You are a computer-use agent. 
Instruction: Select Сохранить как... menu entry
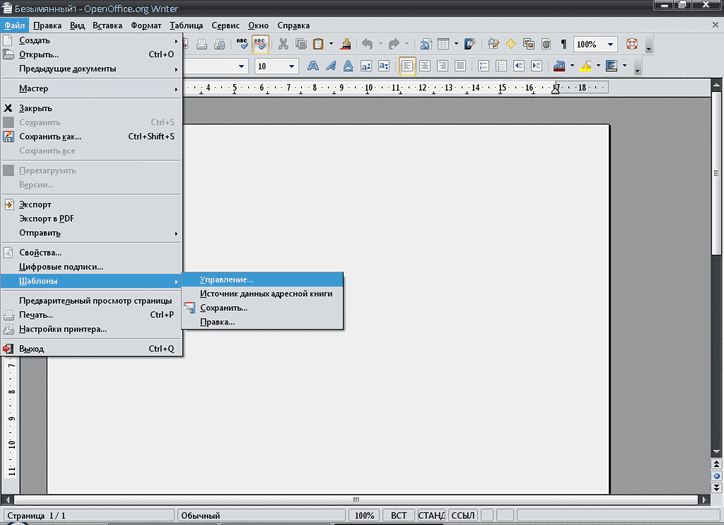pos(91,137)
